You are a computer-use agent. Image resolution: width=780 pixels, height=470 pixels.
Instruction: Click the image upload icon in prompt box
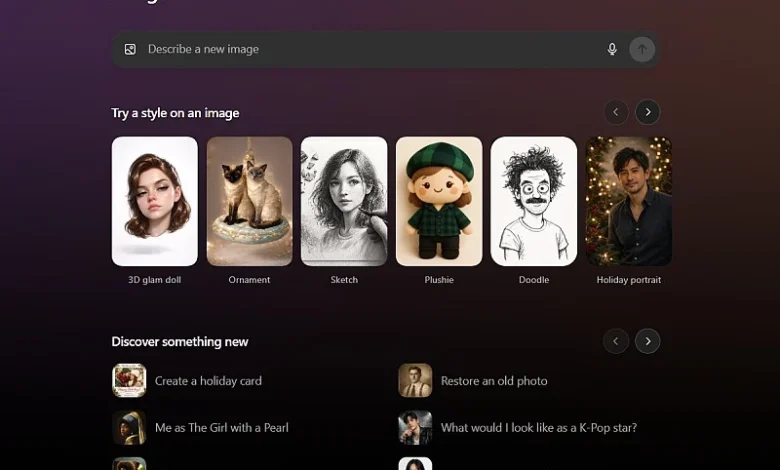click(x=130, y=49)
